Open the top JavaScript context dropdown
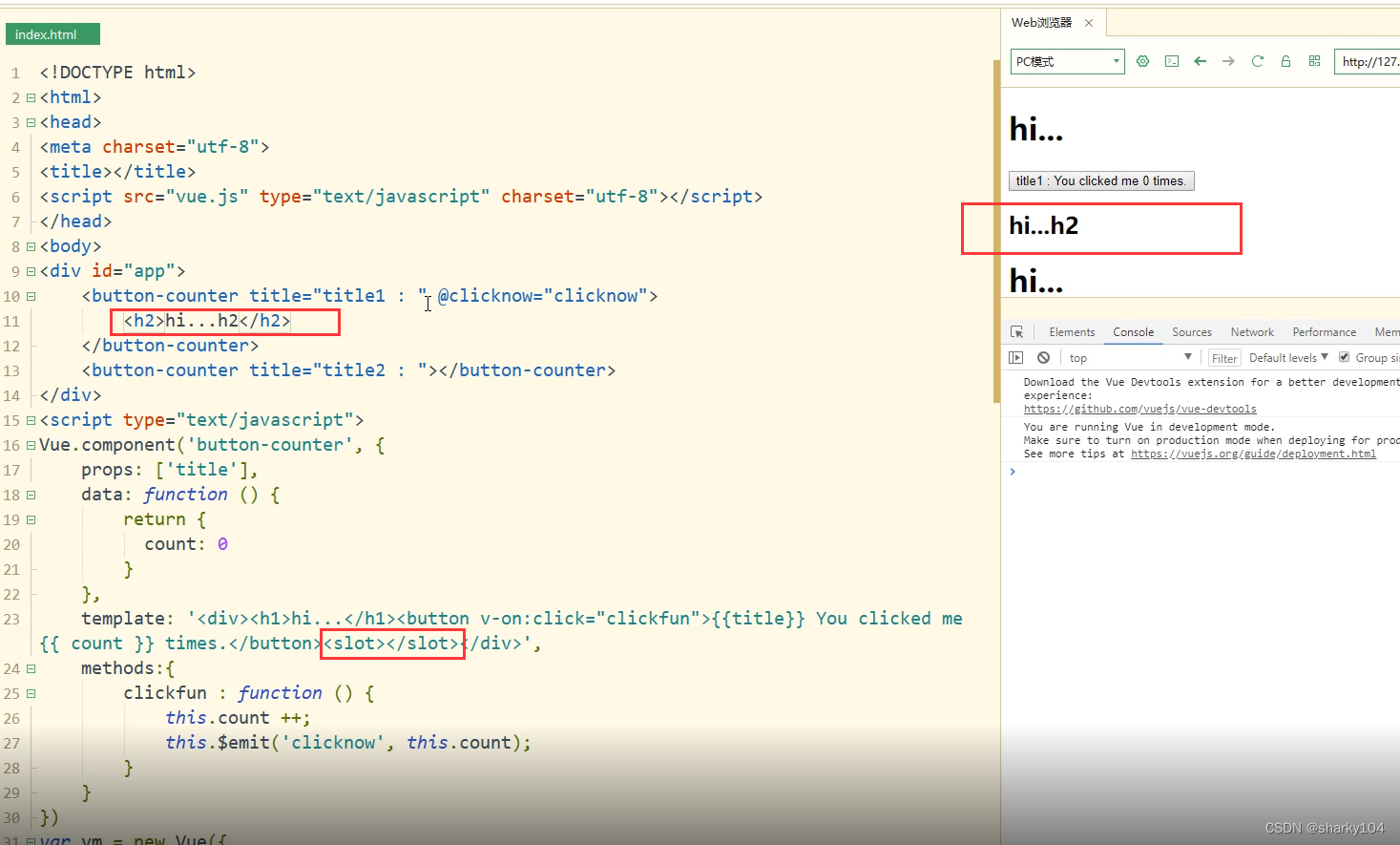 click(1130, 358)
